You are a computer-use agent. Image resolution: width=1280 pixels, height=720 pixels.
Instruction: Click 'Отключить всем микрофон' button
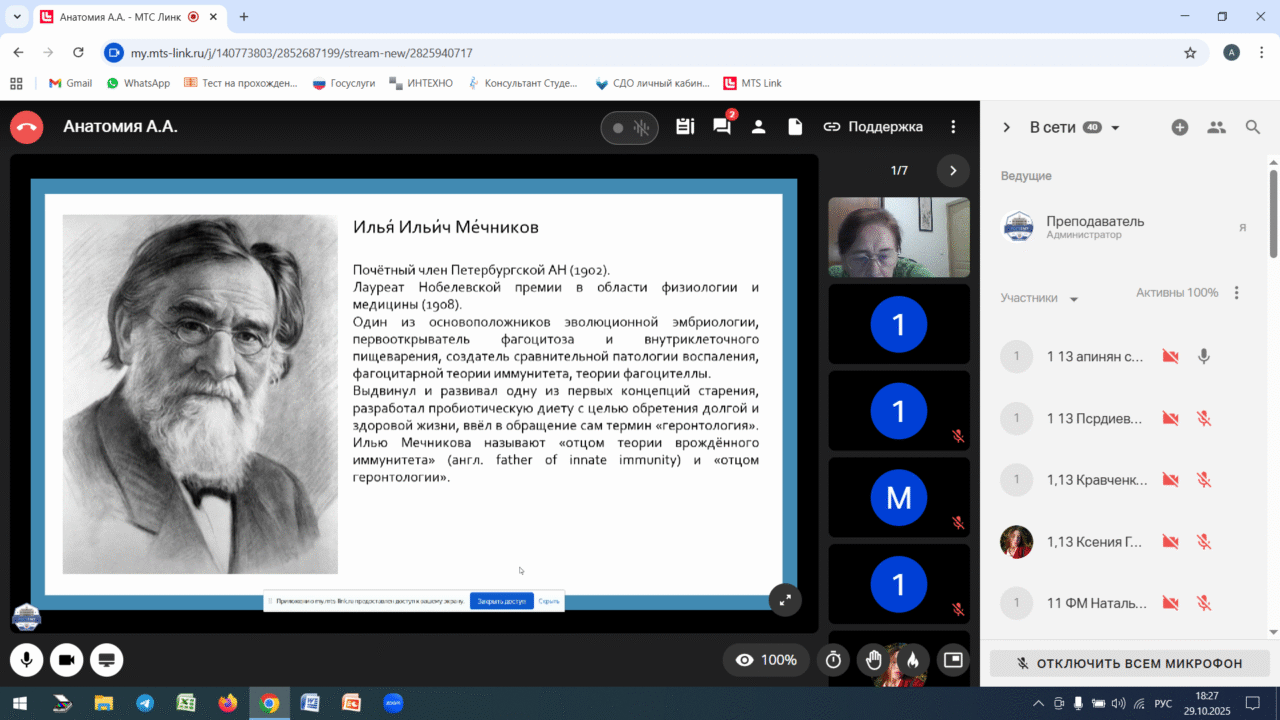click(1129, 663)
